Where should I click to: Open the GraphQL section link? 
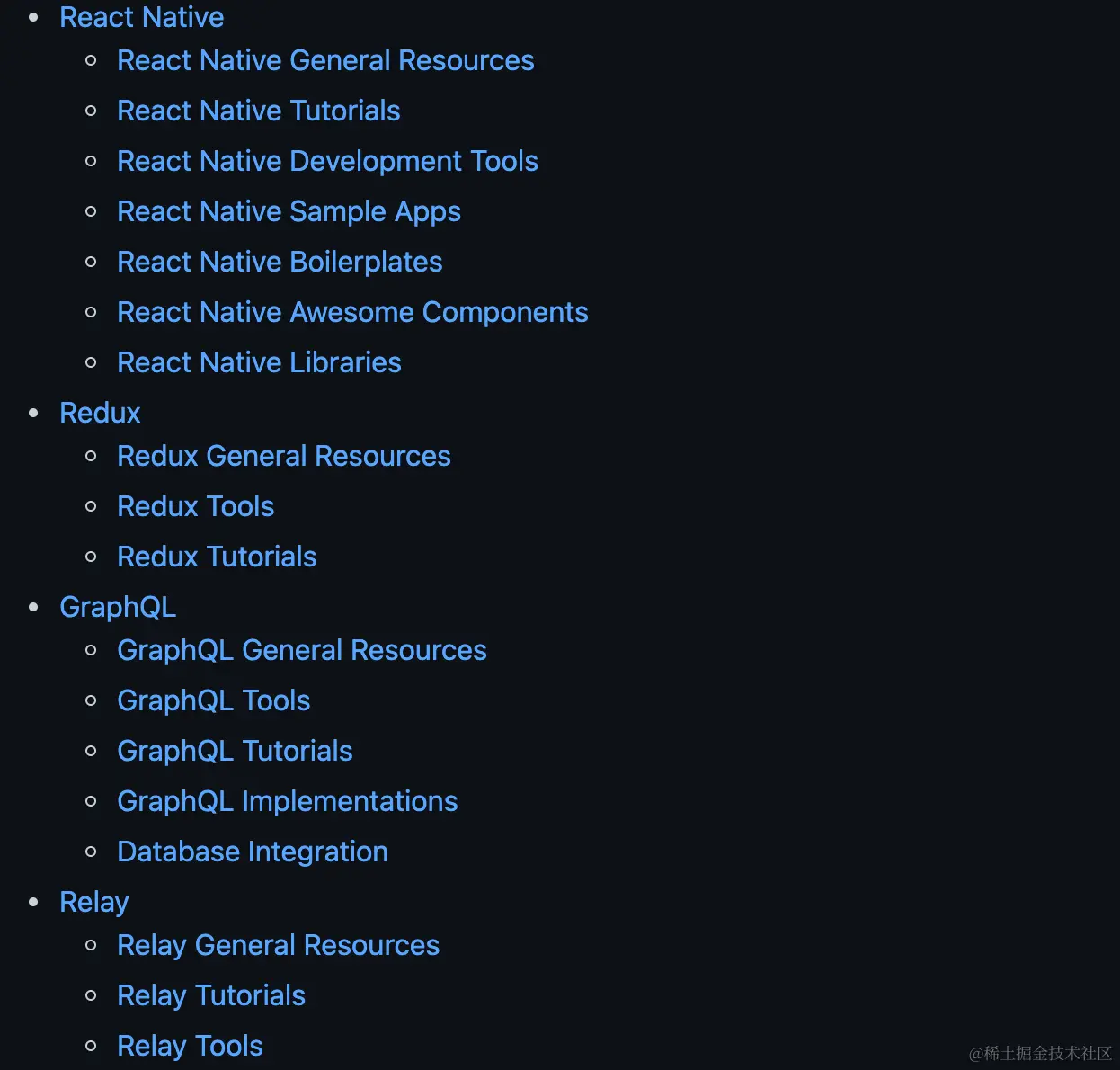[x=118, y=607]
